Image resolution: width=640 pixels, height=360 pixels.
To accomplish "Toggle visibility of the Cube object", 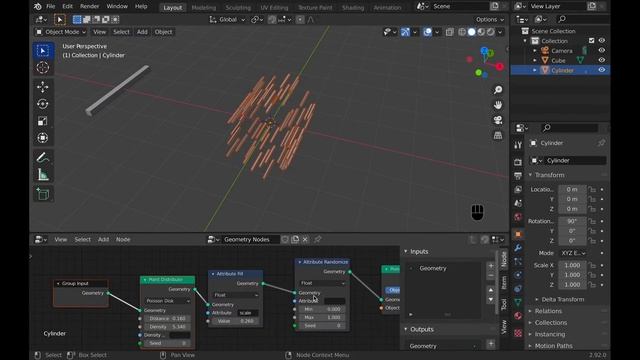I will pos(602,60).
